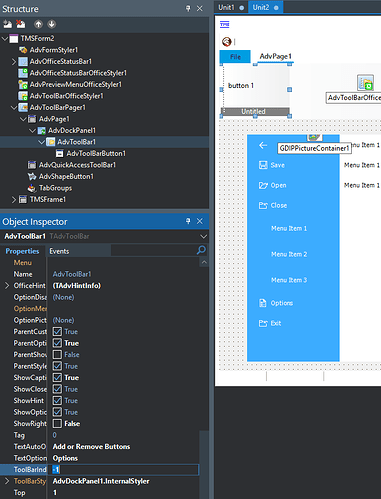Toggle the ShowCapti checkbox
Image resolution: width=381 pixels, height=499 pixels.
point(57,378)
